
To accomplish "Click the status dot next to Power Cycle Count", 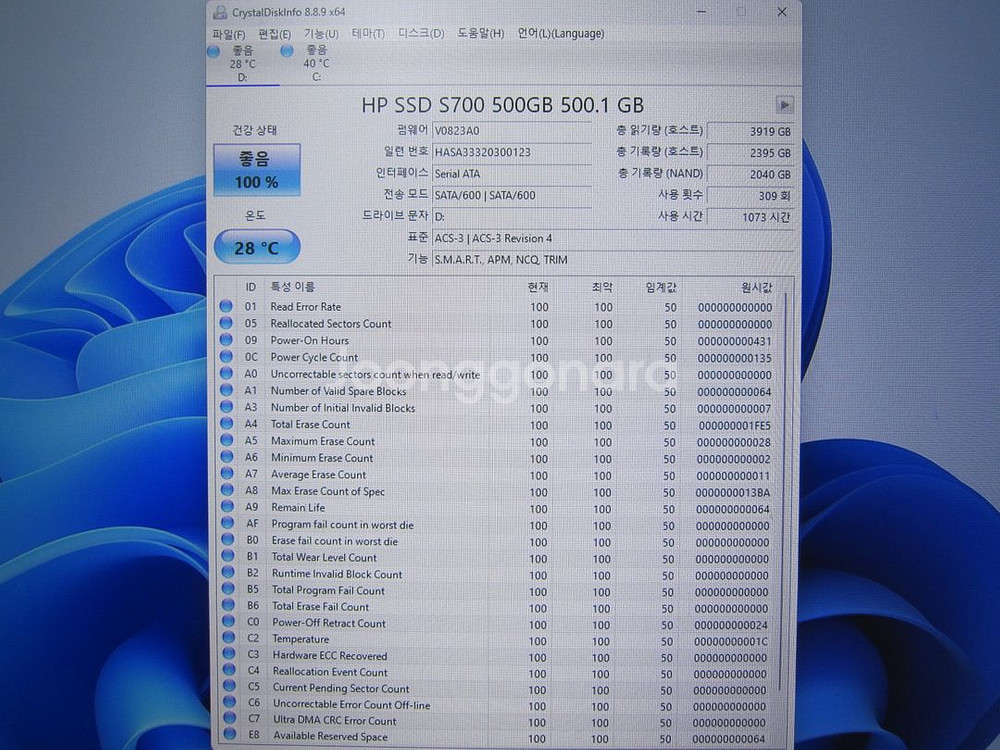I will (228, 357).
